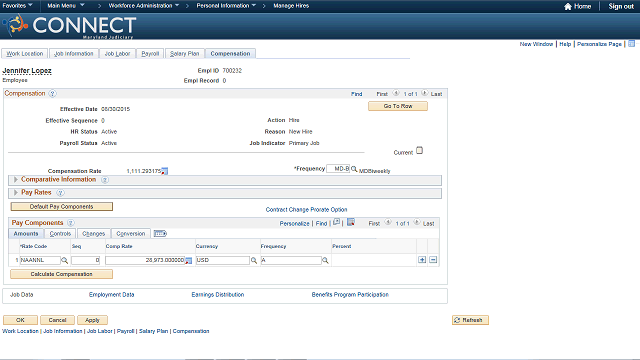The image size is (640, 360).
Task: Click Personalize link in Pay Components
Action: [294, 223]
